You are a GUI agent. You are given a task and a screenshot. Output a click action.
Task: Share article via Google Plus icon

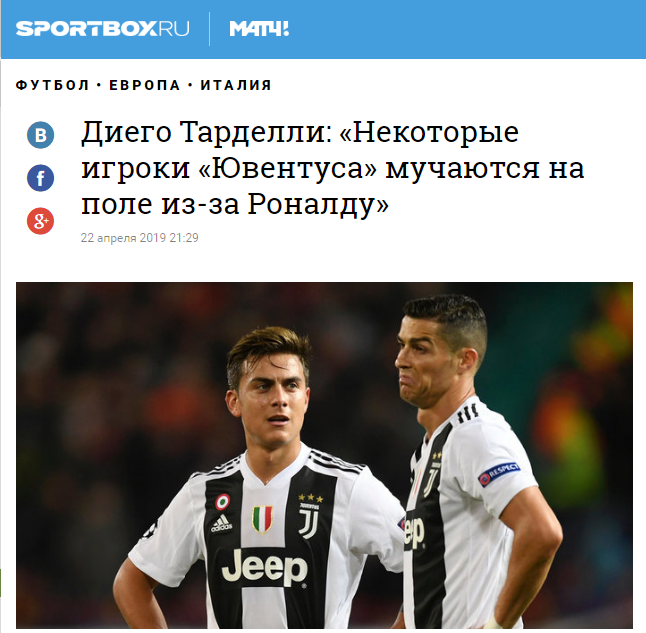click(x=40, y=221)
